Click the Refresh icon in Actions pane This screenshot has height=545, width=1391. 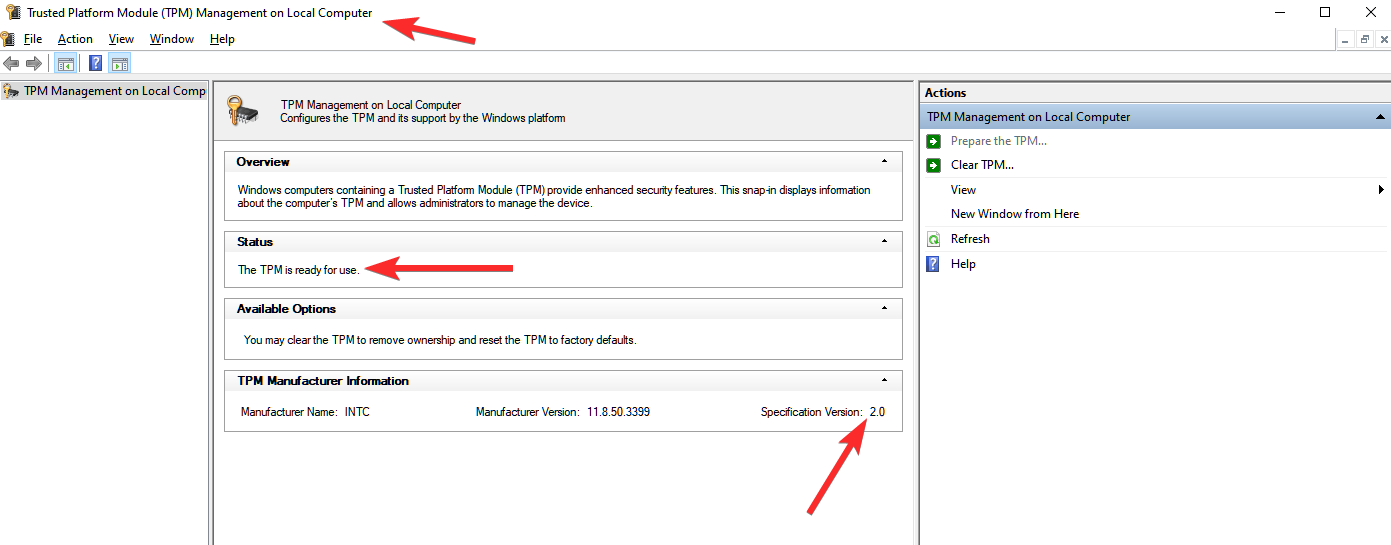pyautogui.click(x=934, y=239)
